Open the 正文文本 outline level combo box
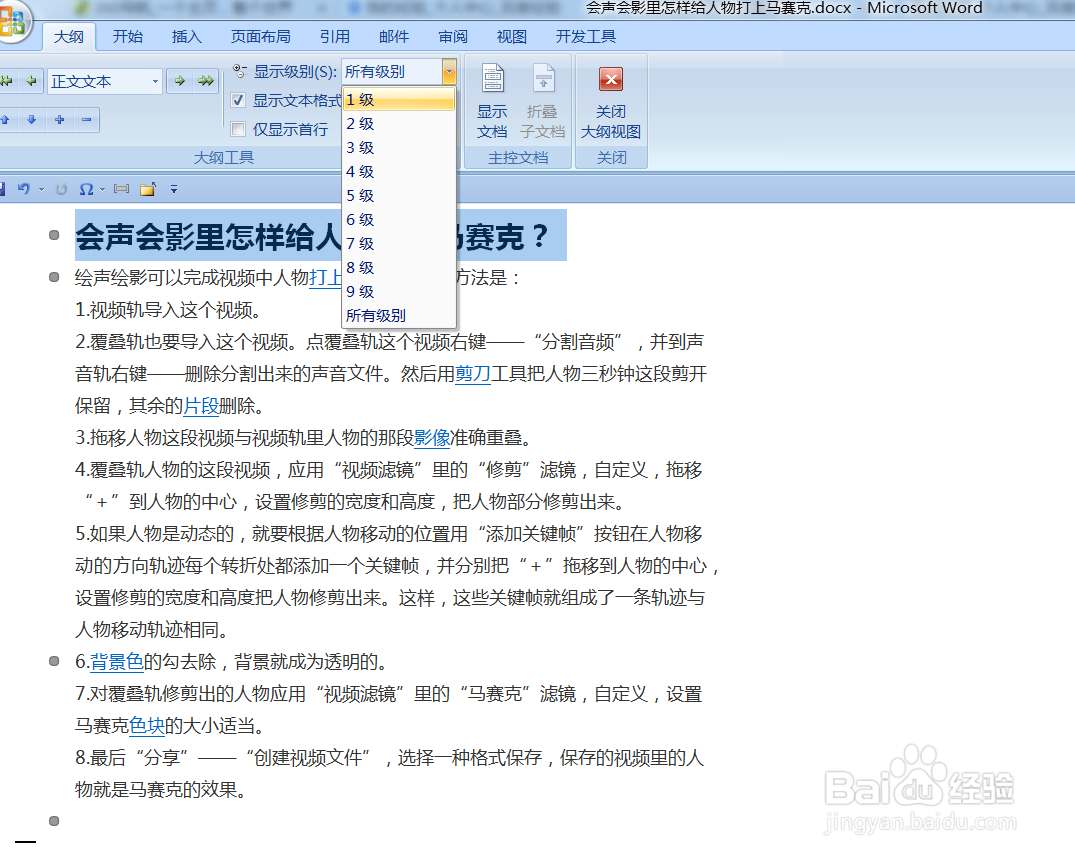Viewport: 1075px width, 859px height. [155, 81]
